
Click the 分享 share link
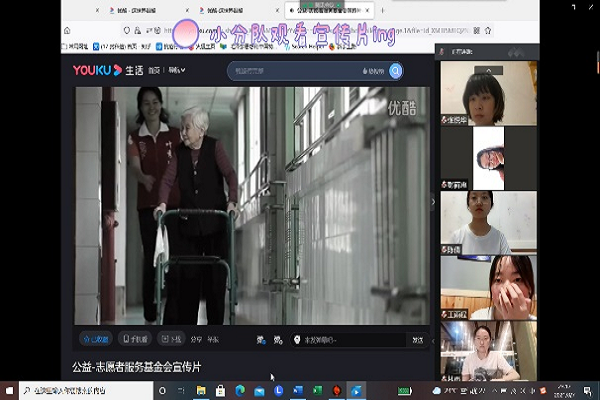196,339
